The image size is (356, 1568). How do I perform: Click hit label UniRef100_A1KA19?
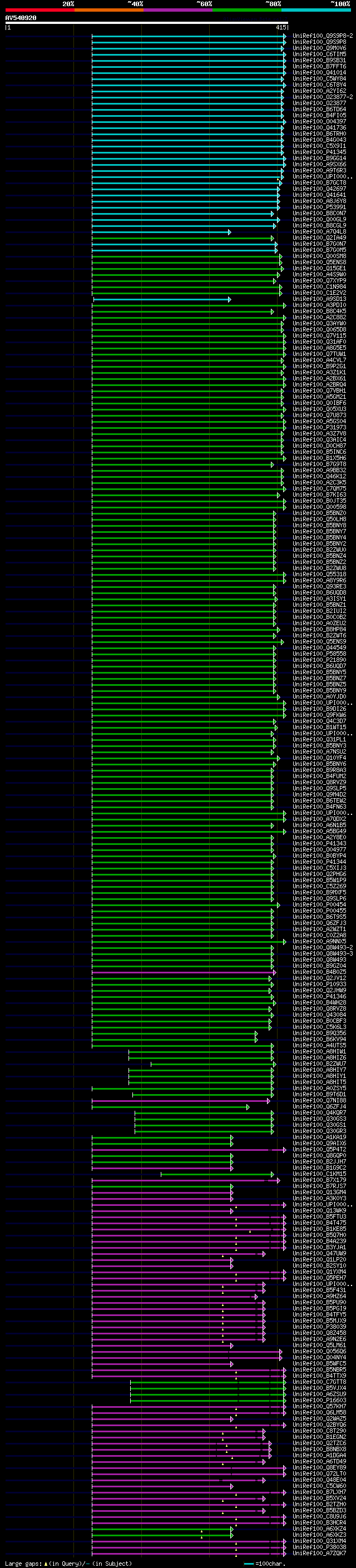click(319, 1137)
